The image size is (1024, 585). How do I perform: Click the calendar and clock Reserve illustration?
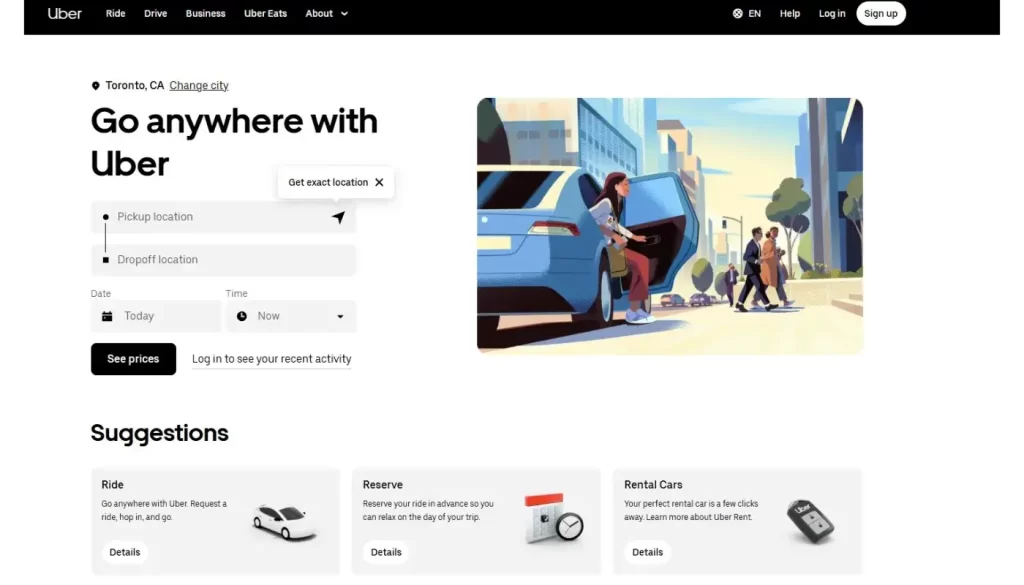(x=554, y=518)
